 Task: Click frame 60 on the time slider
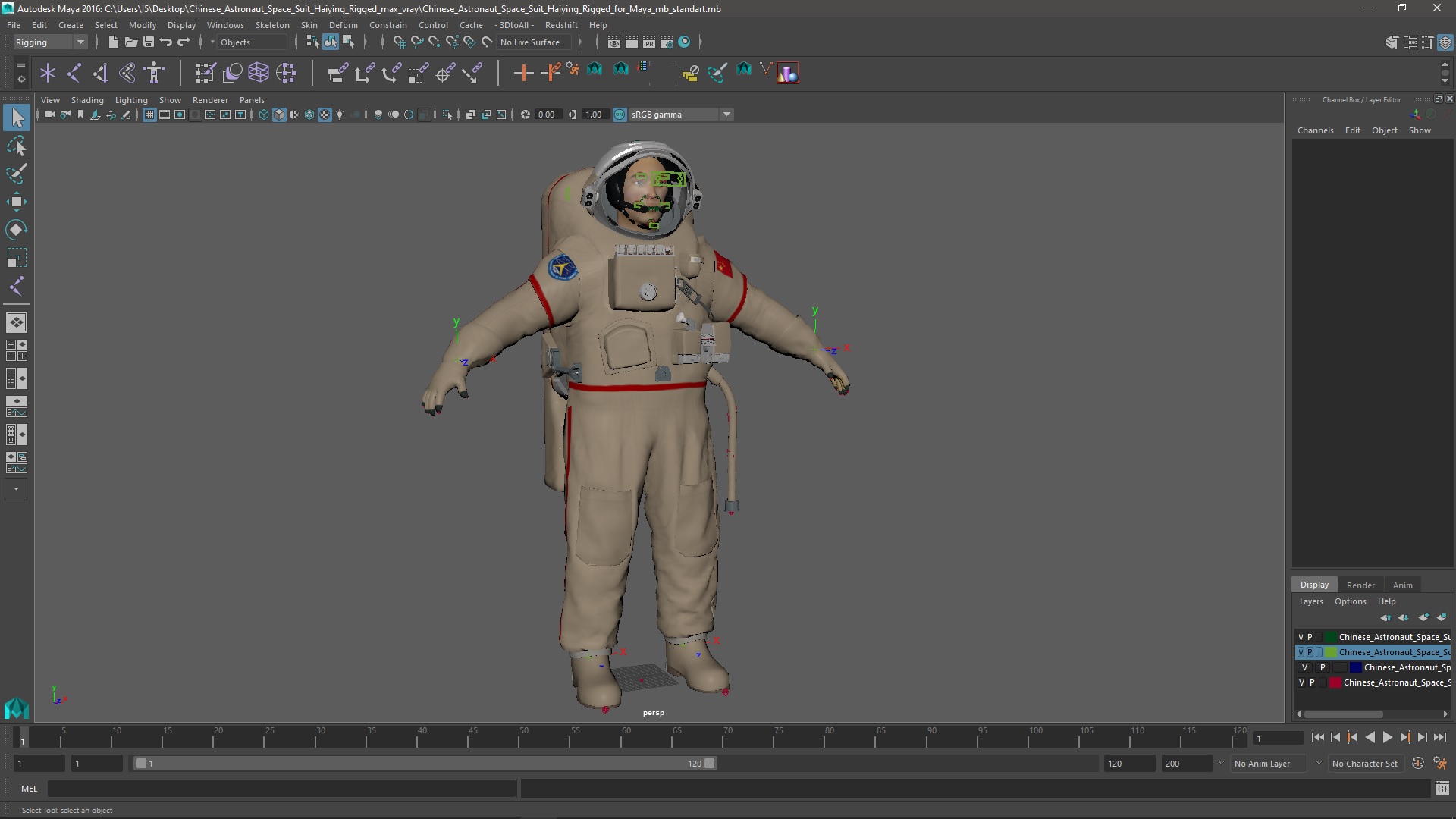(626, 737)
